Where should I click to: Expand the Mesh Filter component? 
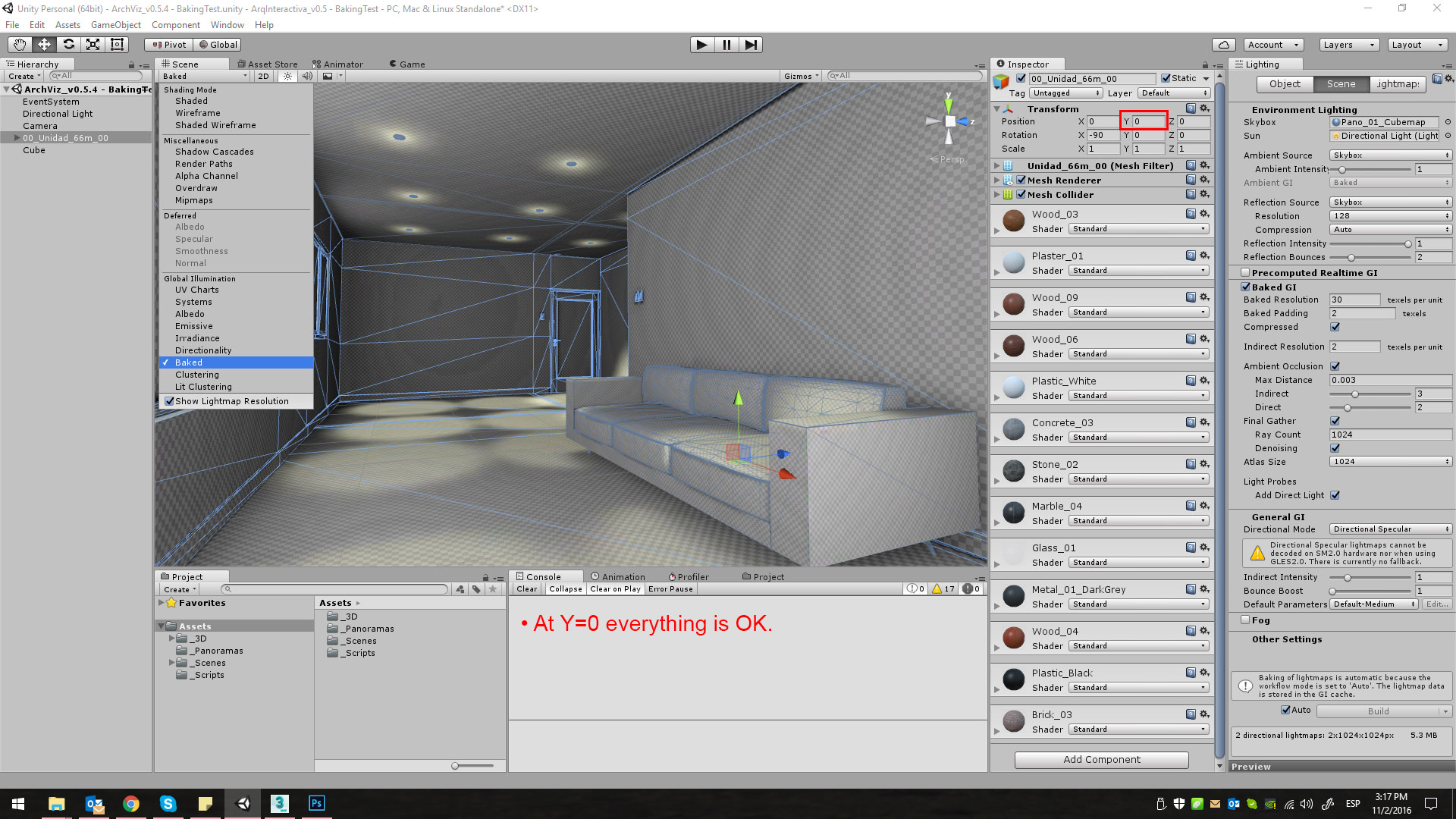click(x=996, y=165)
